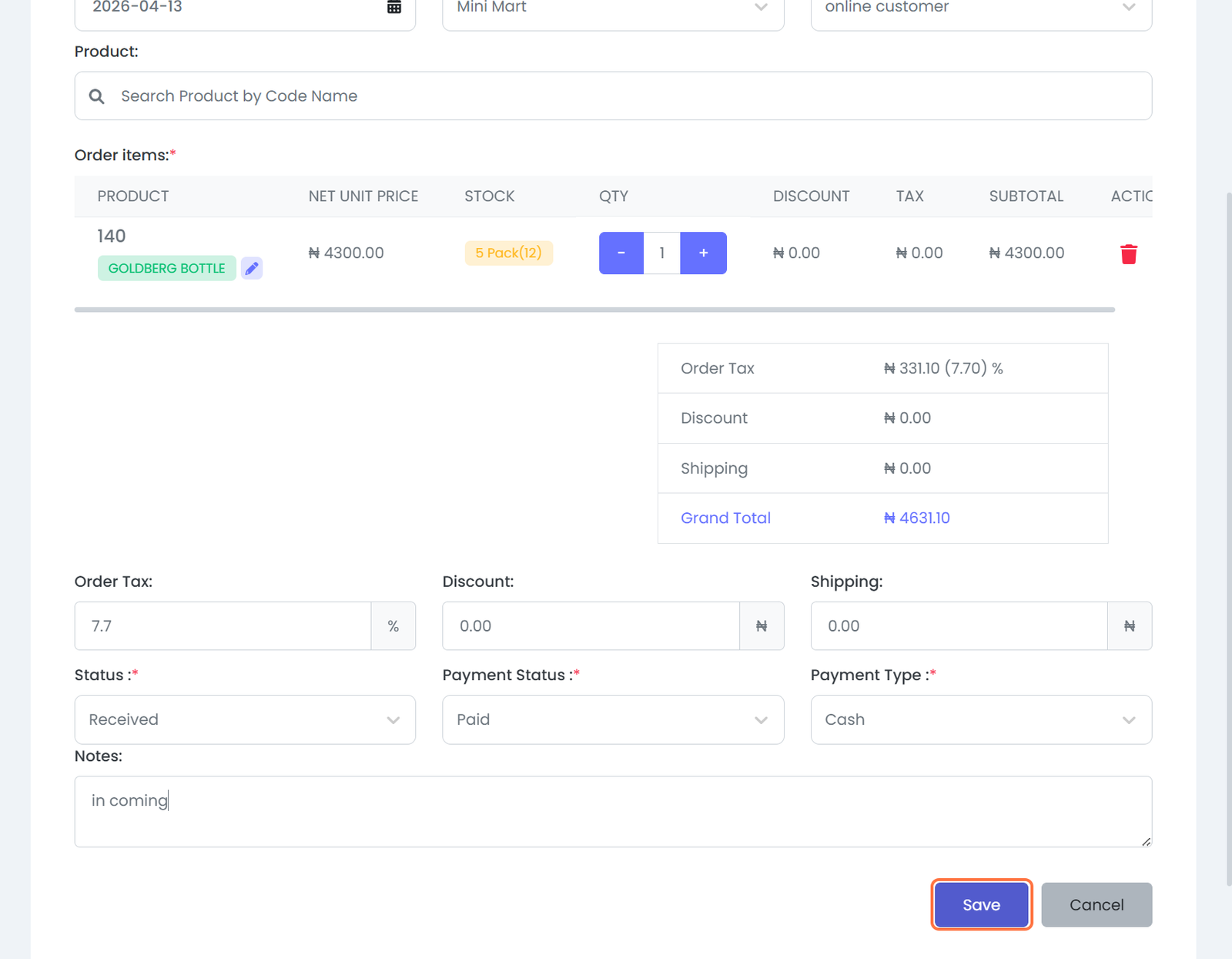Viewport: 1232px width, 959px height.
Task: Cancel the order form
Action: (1096, 904)
